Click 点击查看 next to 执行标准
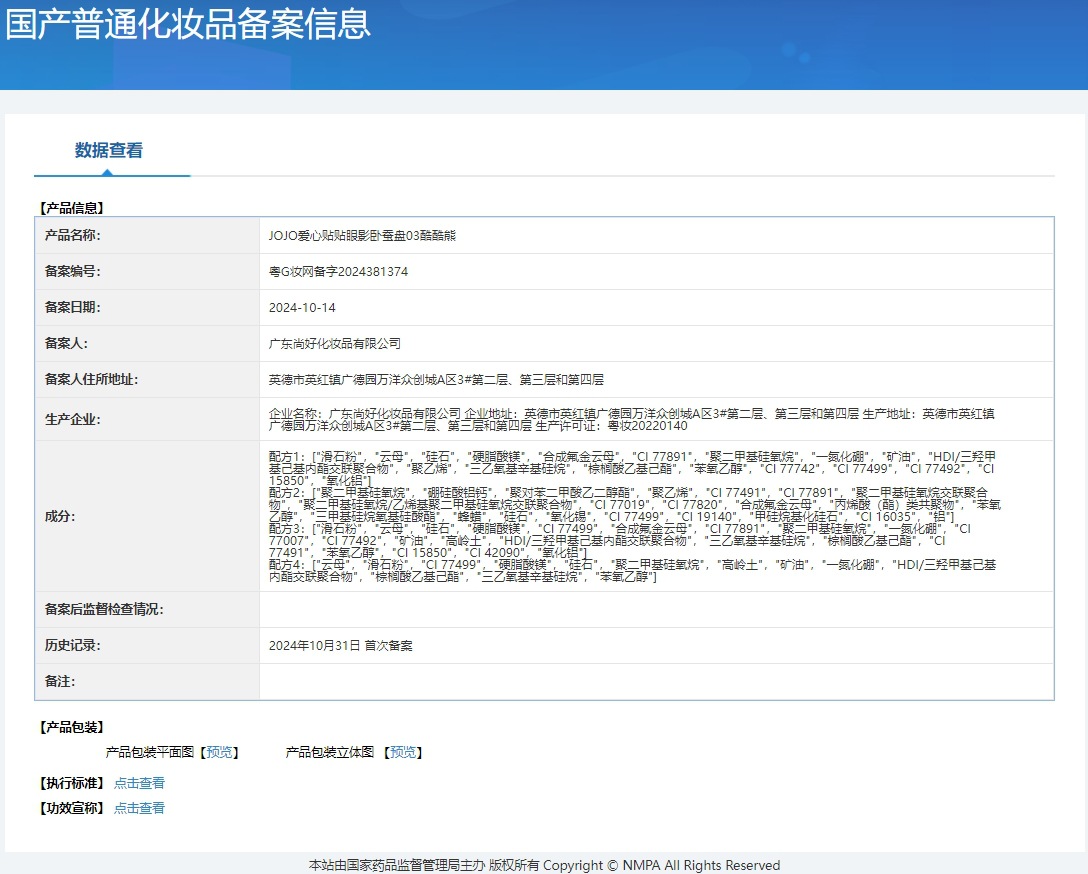1088x874 pixels. click(x=139, y=783)
